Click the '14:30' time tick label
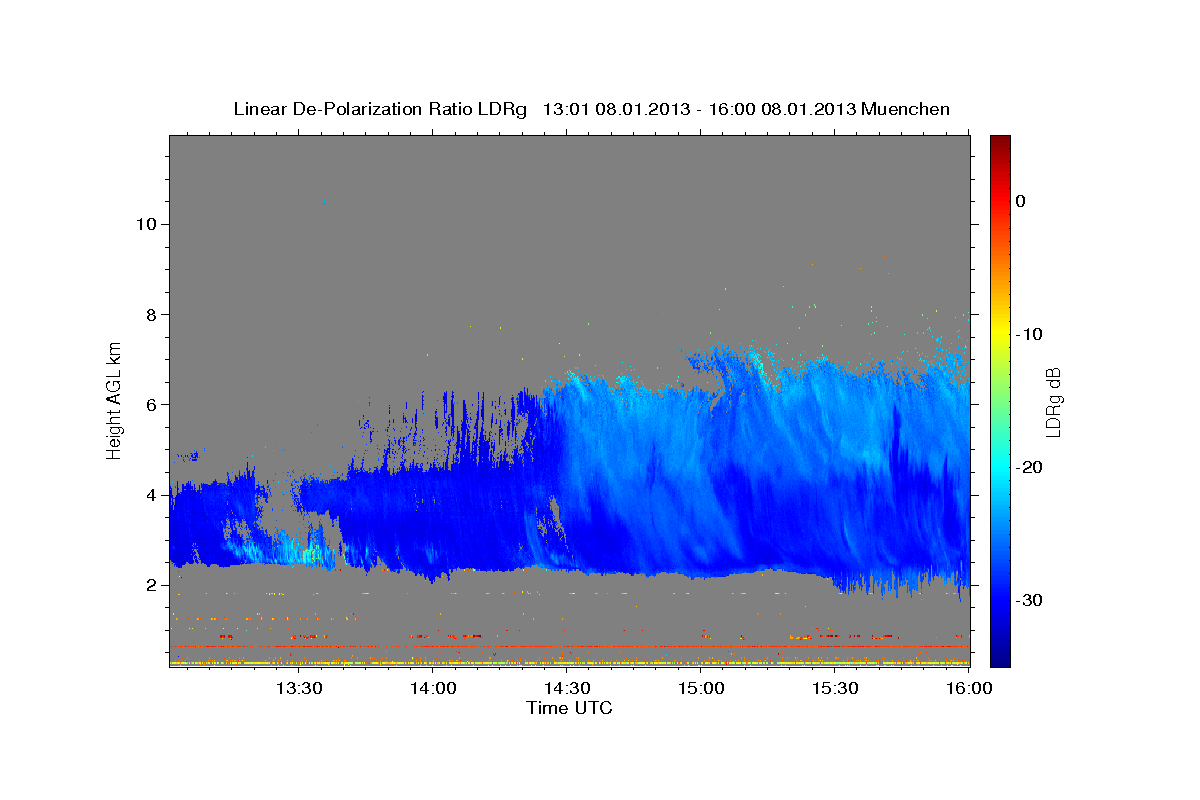Viewport: 1200px width, 800px height. click(x=568, y=688)
